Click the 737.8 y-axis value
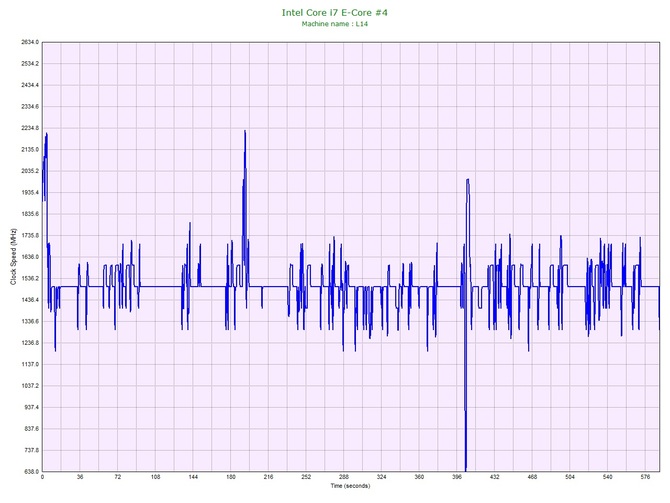Viewport: 670px width, 503px height. (31, 450)
